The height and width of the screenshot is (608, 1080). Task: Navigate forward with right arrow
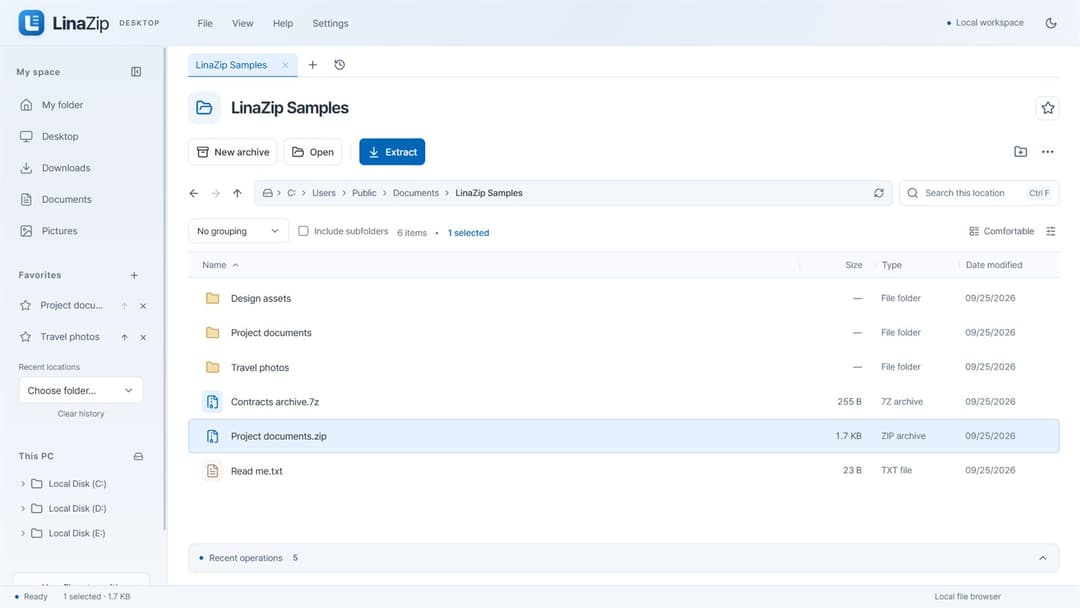pyautogui.click(x=216, y=193)
